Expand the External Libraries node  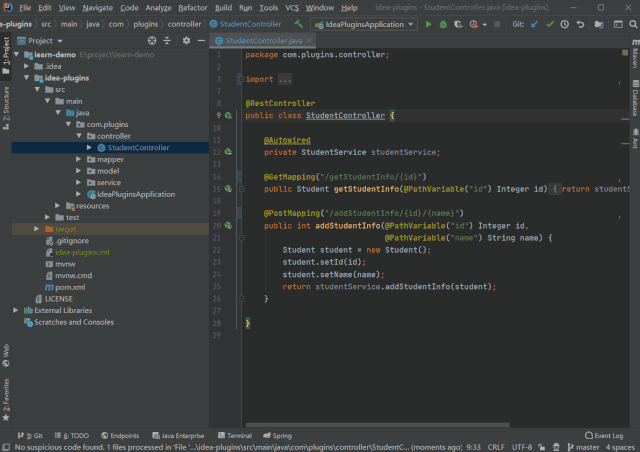[14, 310]
